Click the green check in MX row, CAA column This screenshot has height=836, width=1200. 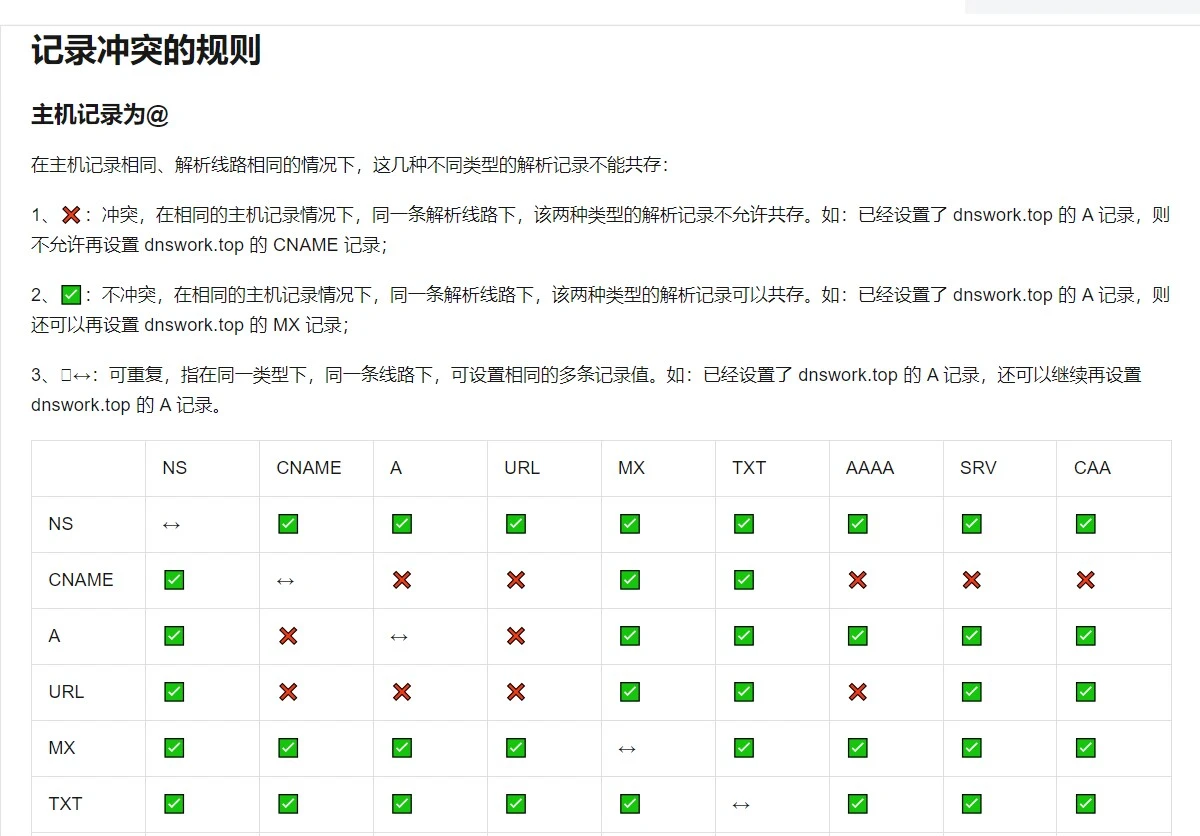pyautogui.click(x=1085, y=748)
